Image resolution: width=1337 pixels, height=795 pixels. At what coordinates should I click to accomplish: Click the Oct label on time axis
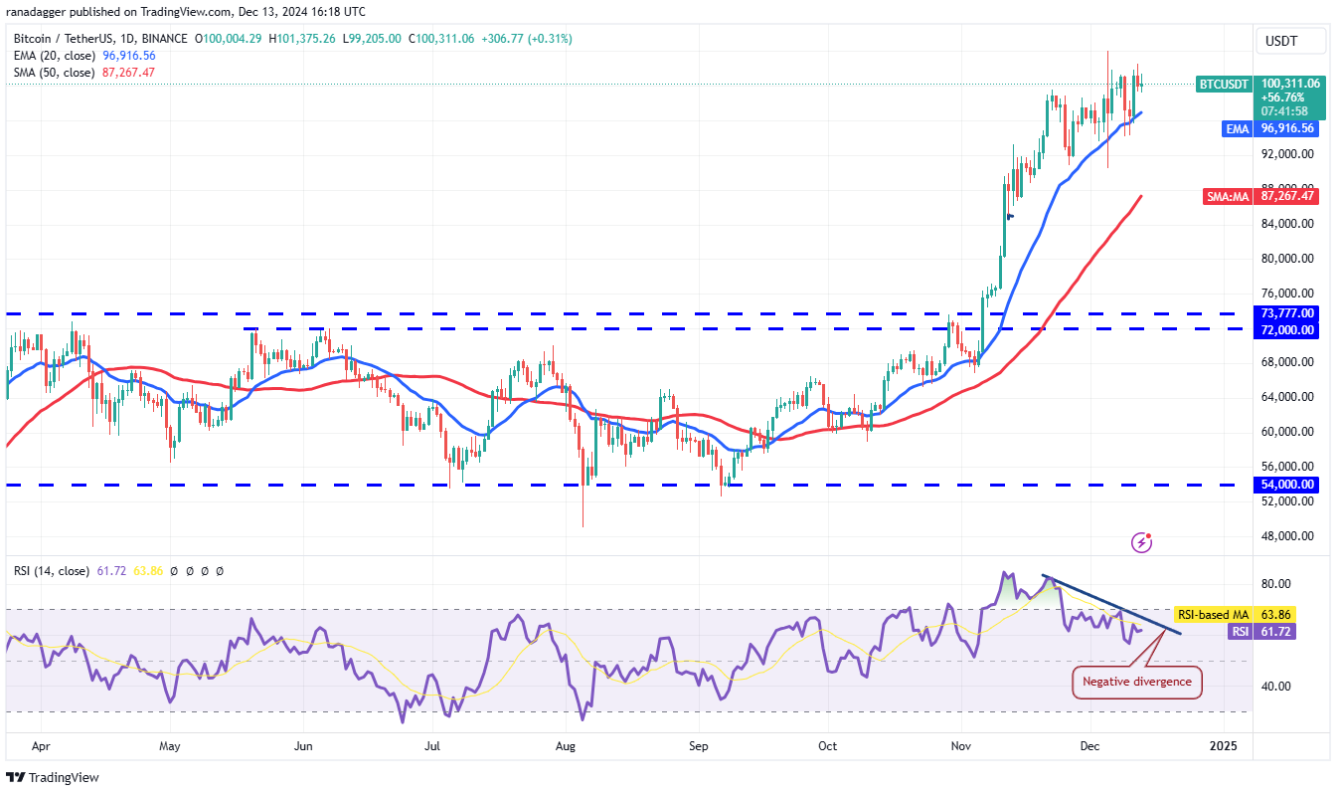click(828, 746)
